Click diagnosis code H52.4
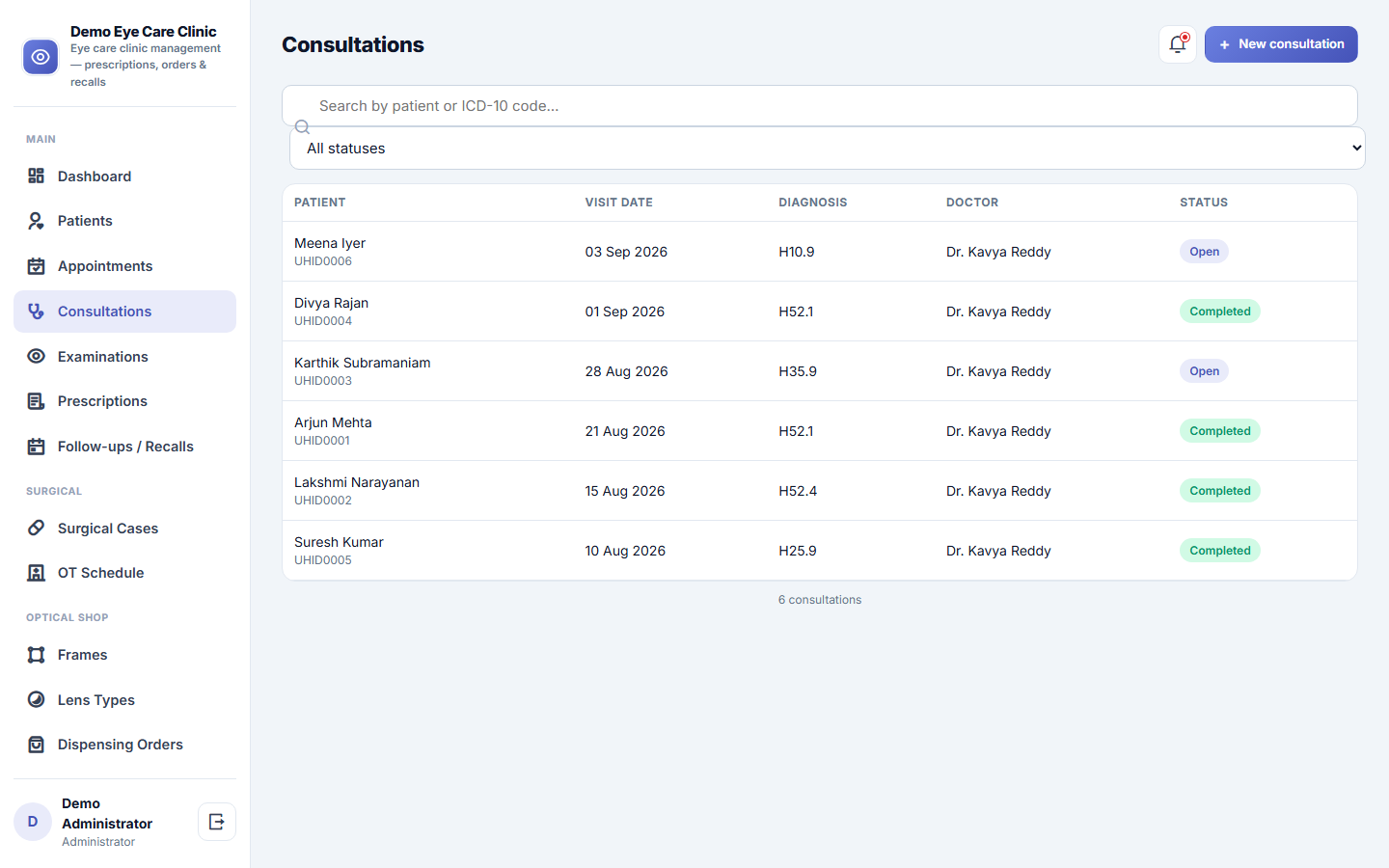Screen dimensions: 1389x868 [798, 491]
